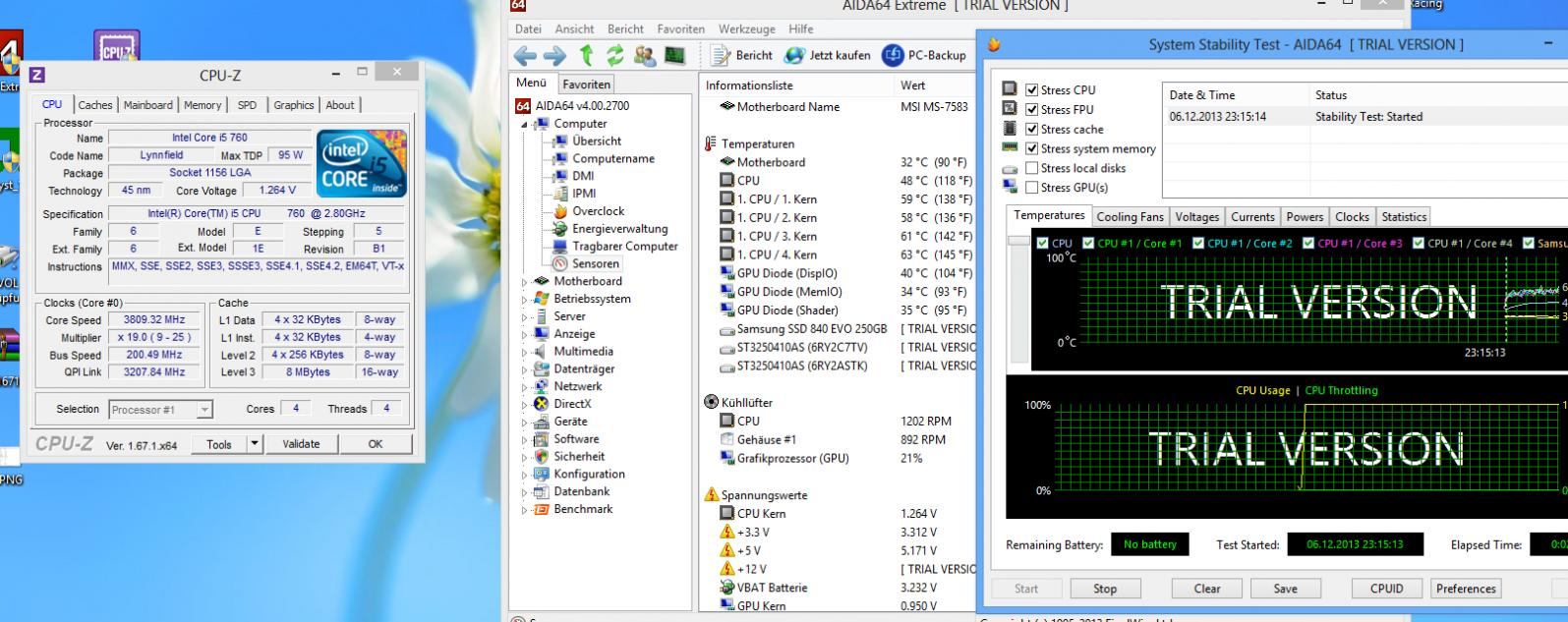The image size is (1568, 622).
Task: Click the Temperaturen thermometer icon
Action: click(x=711, y=144)
